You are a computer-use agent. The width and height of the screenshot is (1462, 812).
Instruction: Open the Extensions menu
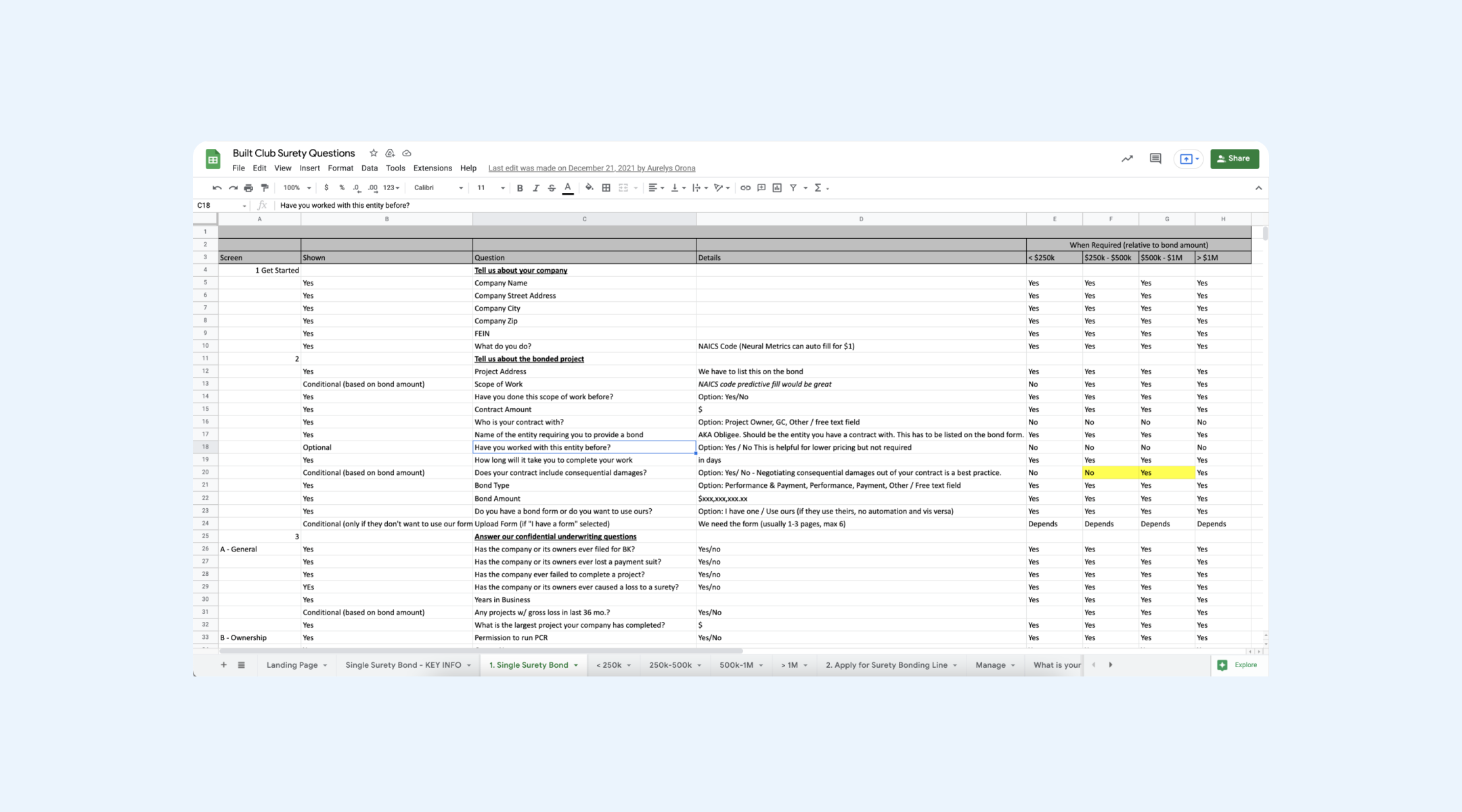pyautogui.click(x=433, y=168)
